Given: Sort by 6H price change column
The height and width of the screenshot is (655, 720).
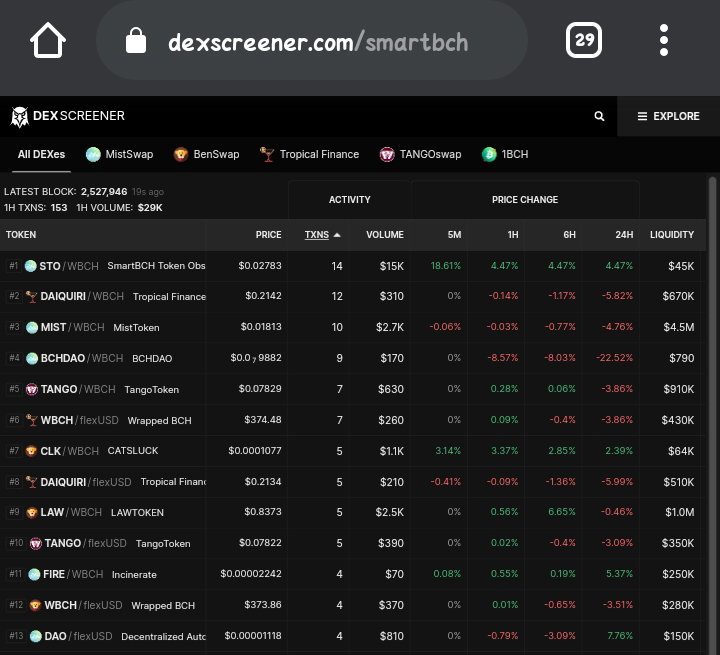Looking at the screenshot, I should click(569, 235).
